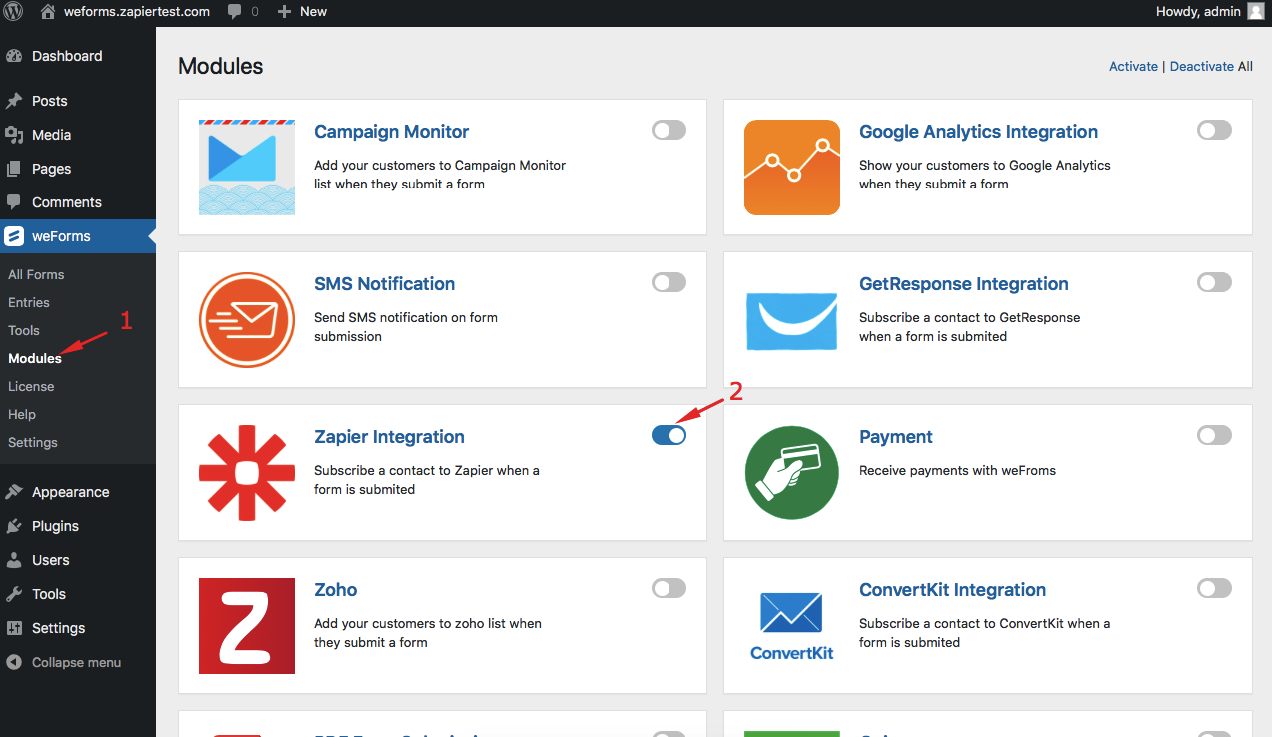The image size is (1272, 737).
Task: Click the Zapier Integration title link
Action: pos(389,437)
